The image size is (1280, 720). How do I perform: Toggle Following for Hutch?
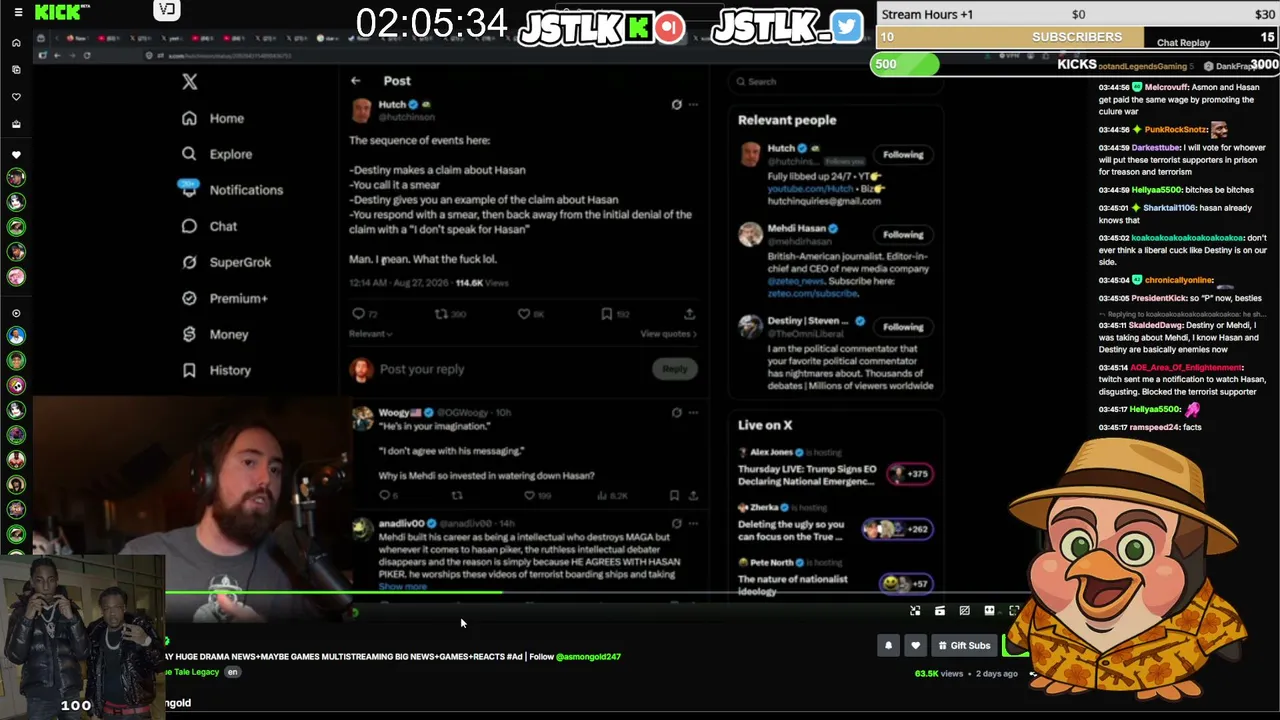tap(903, 155)
